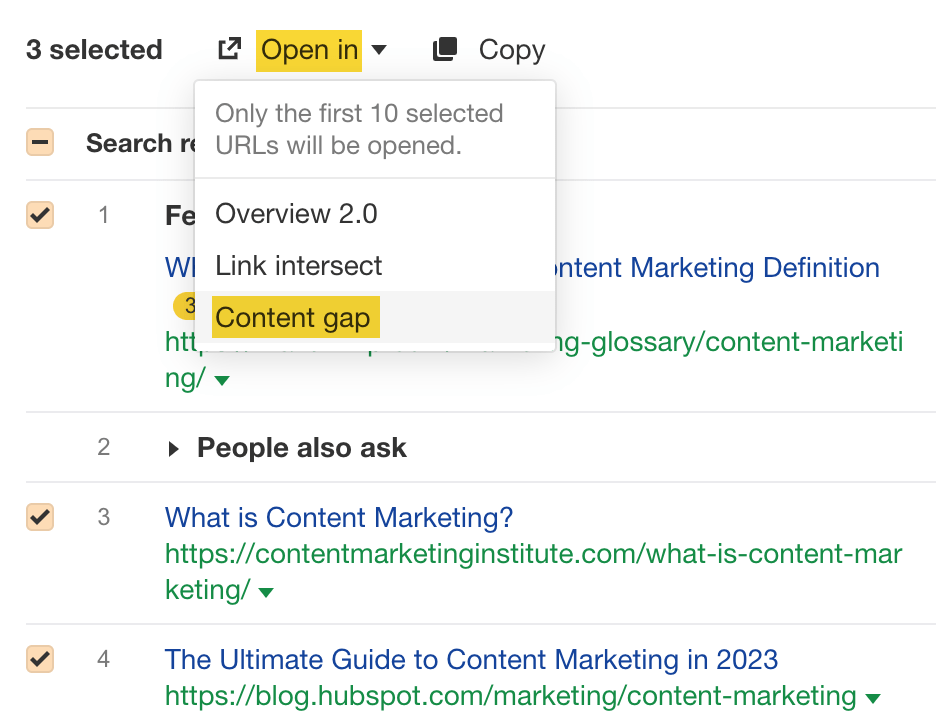This screenshot has width=936, height=716.
Task: Click the contentmarketinginstitute.com green URL
Action: [x=532, y=554]
